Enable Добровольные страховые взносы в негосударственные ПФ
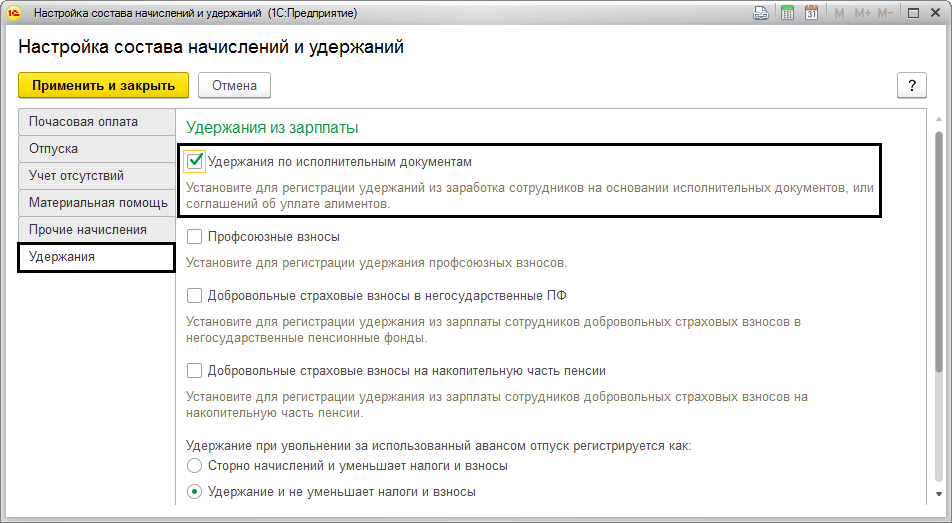Viewport: 952px width, 523px height. [195, 296]
